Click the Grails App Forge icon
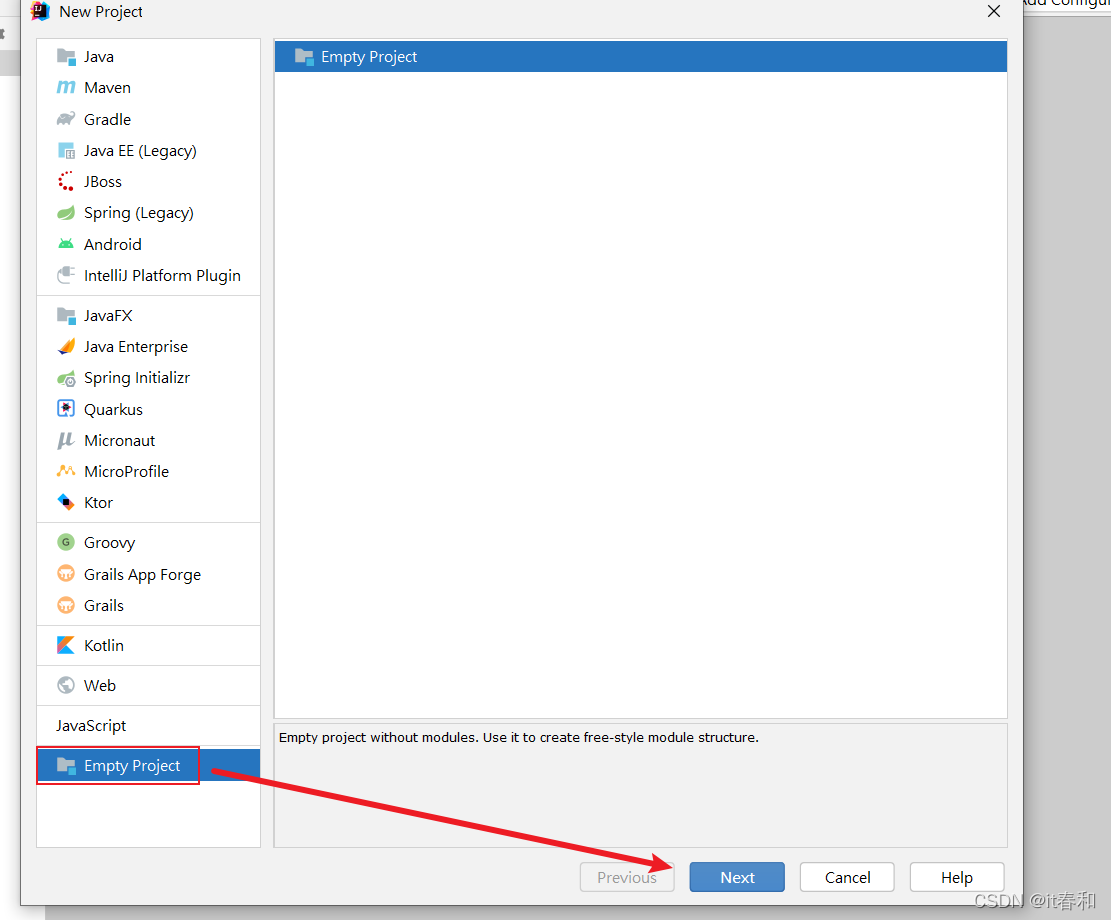 [x=66, y=573]
